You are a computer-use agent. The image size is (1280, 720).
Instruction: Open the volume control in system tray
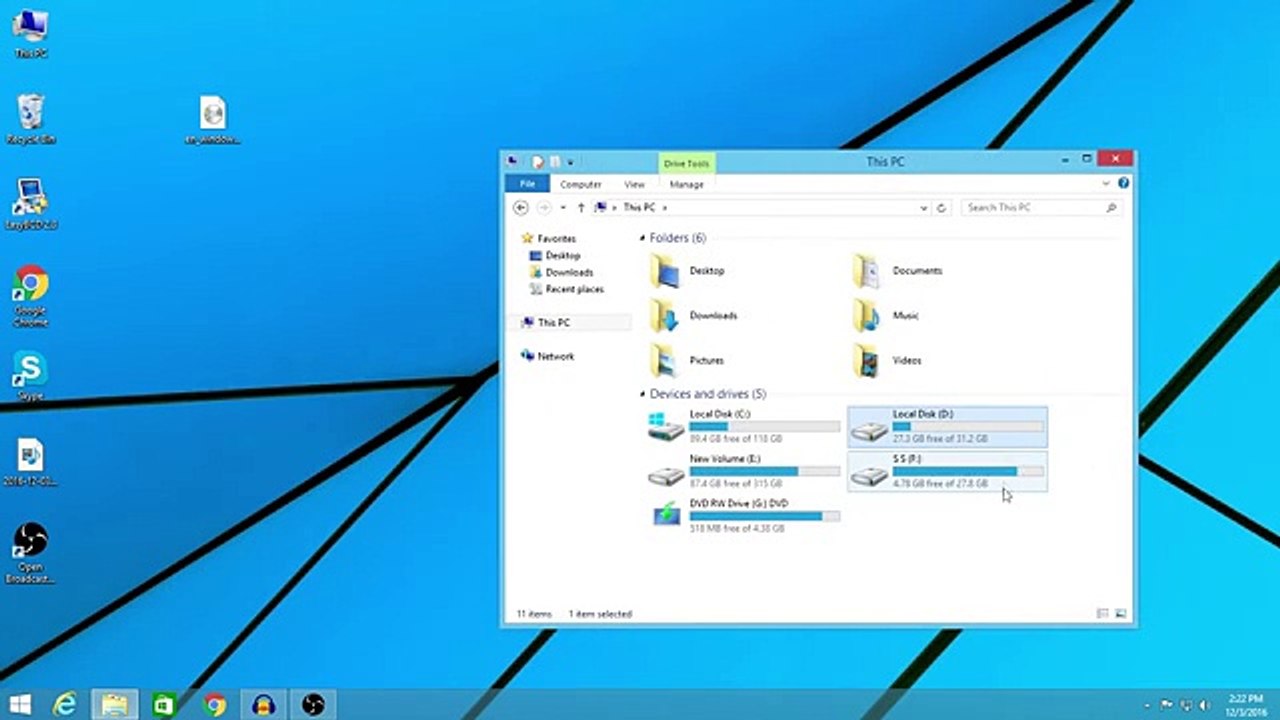pyautogui.click(x=1203, y=705)
